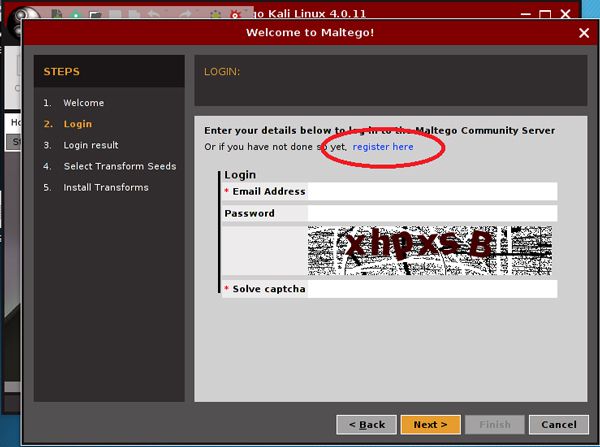Return to previous step with Back
The image size is (600, 447).
coord(367,425)
